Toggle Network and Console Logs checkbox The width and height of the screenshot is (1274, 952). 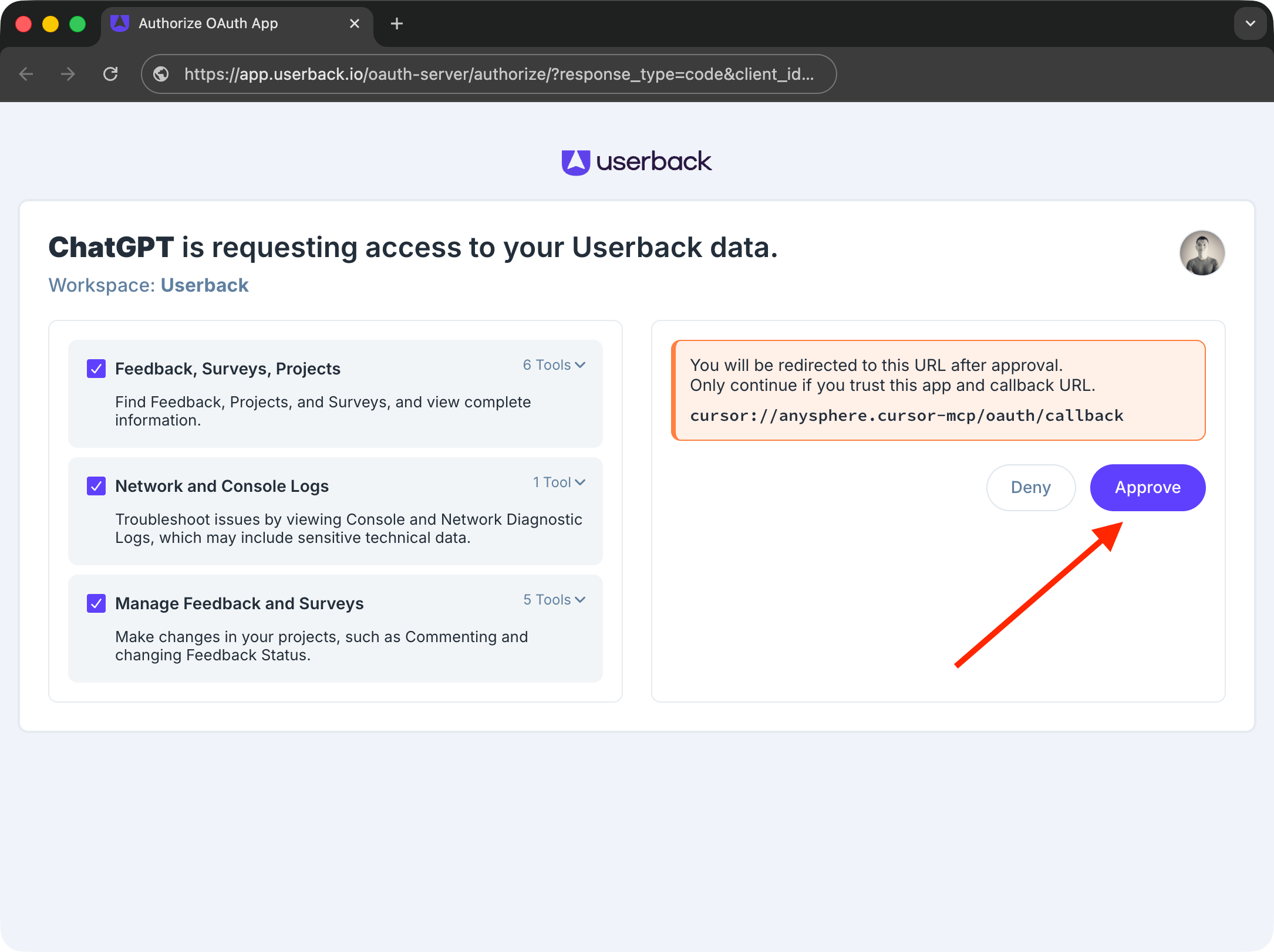96,486
